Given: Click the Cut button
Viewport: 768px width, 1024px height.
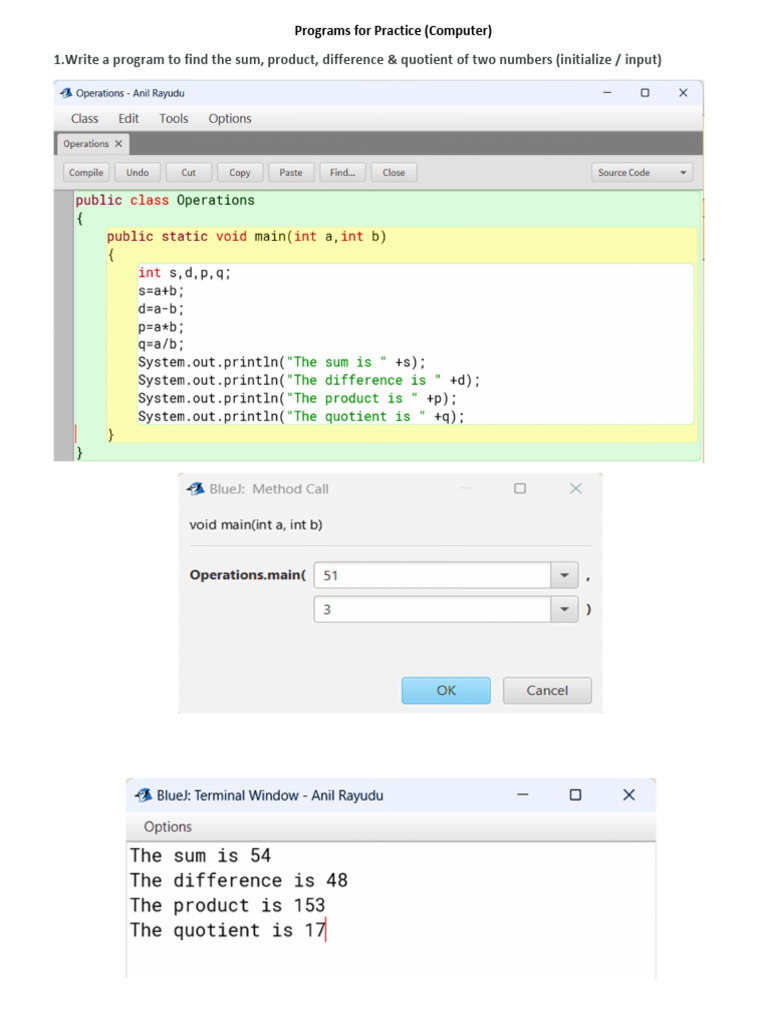Looking at the screenshot, I should [189, 172].
